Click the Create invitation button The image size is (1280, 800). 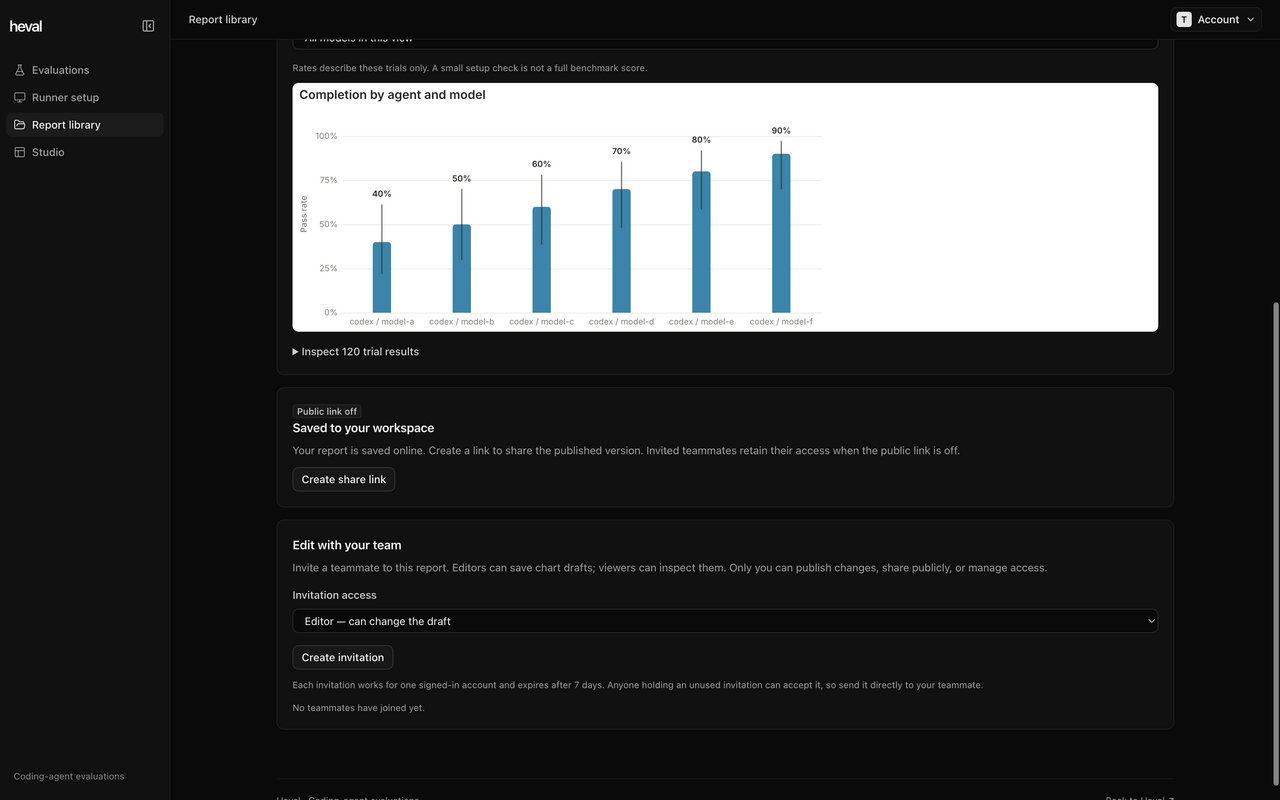343,657
